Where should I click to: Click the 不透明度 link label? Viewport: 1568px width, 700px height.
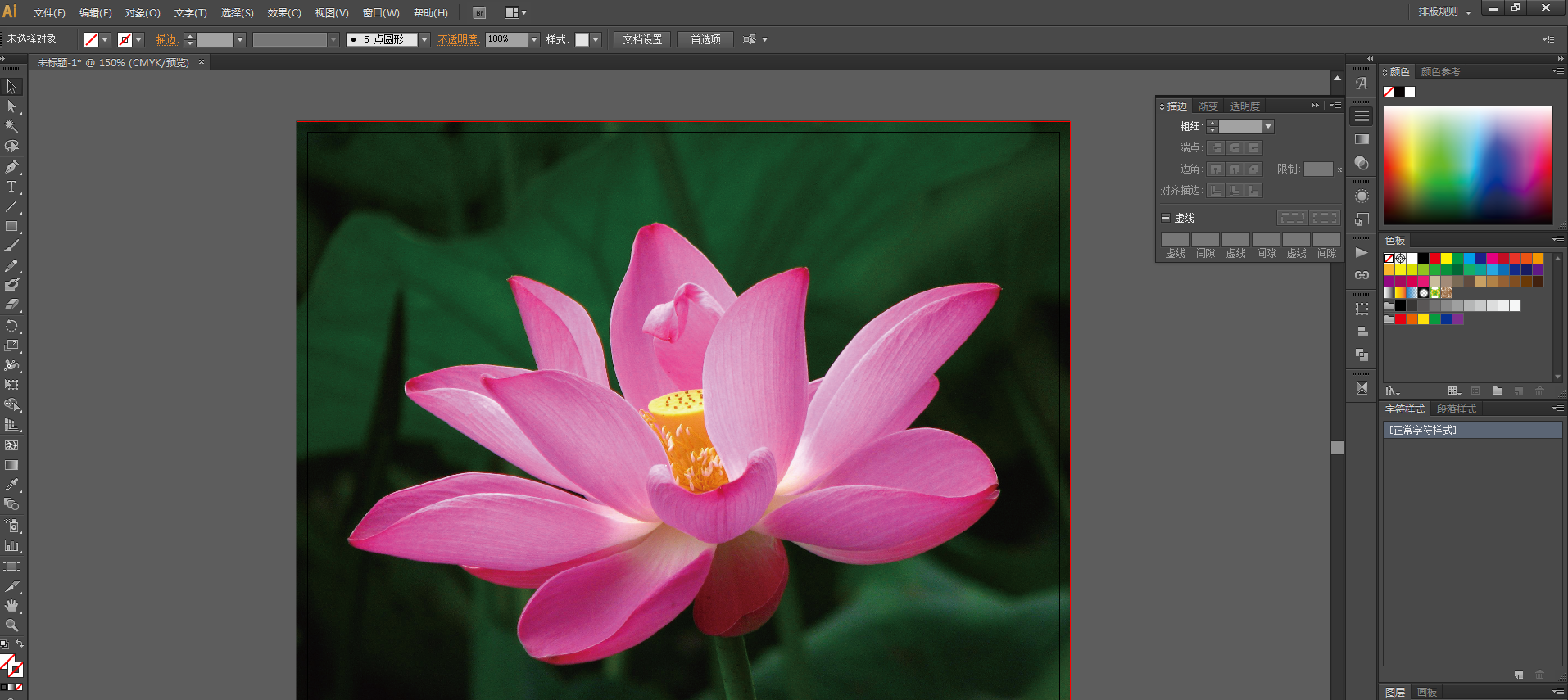click(457, 39)
